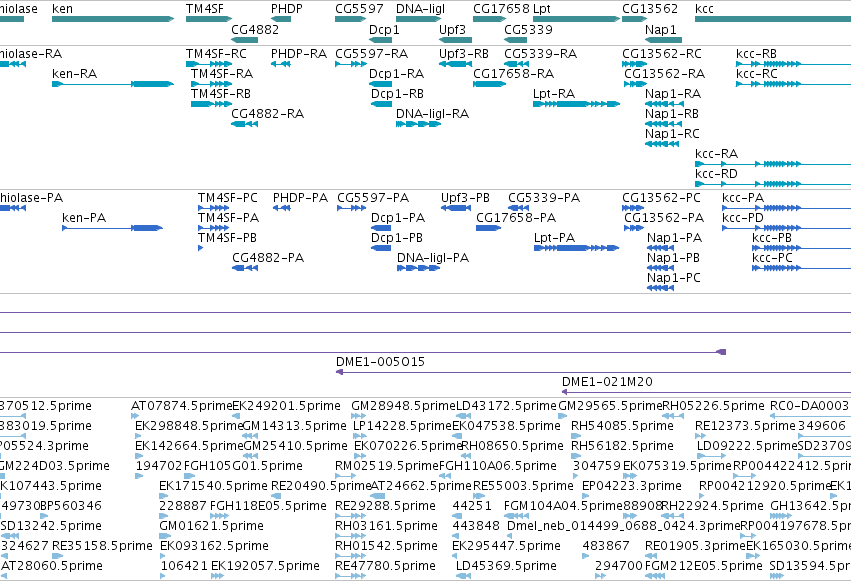This screenshot has width=851, height=581.
Task: Select the kcc-RB transcript label
Action: point(756,54)
